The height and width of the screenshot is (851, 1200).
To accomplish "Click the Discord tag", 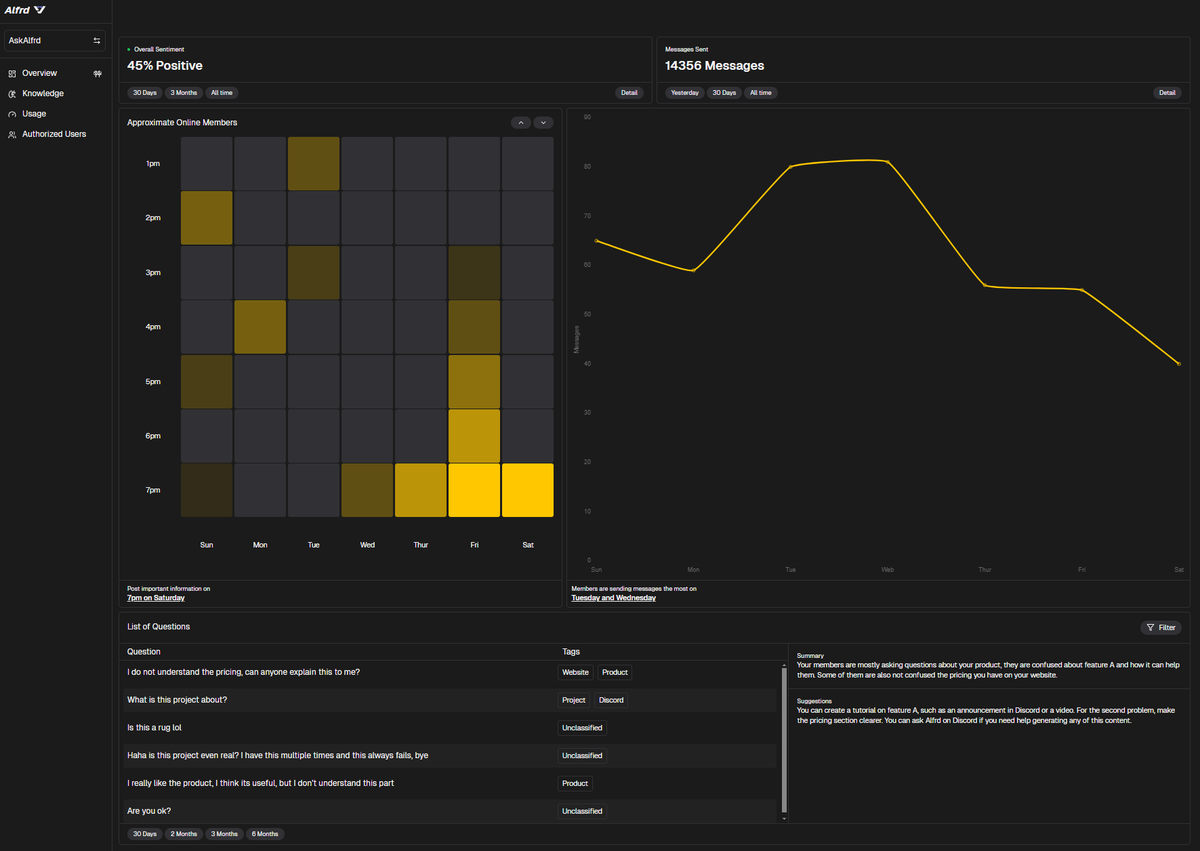I will pos(611,700).
